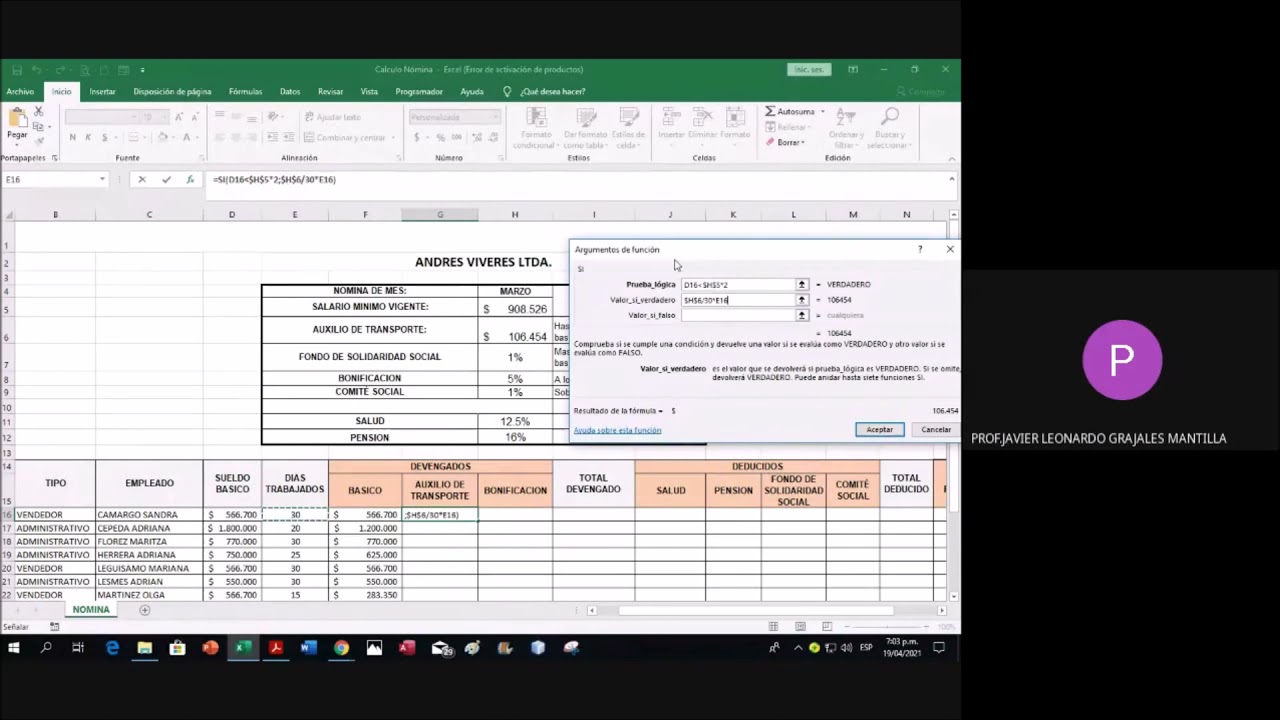Switch to Page Layout view in status bar
The width and height of the screenshot is (1280, 720).
801,627
